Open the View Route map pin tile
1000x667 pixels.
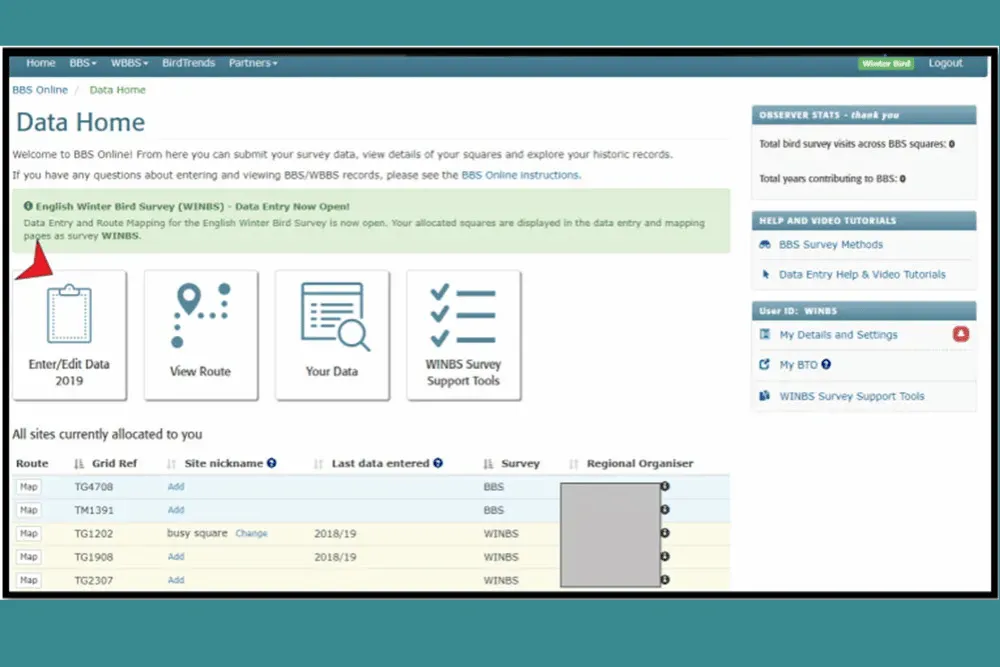click(x=200, y=334)
